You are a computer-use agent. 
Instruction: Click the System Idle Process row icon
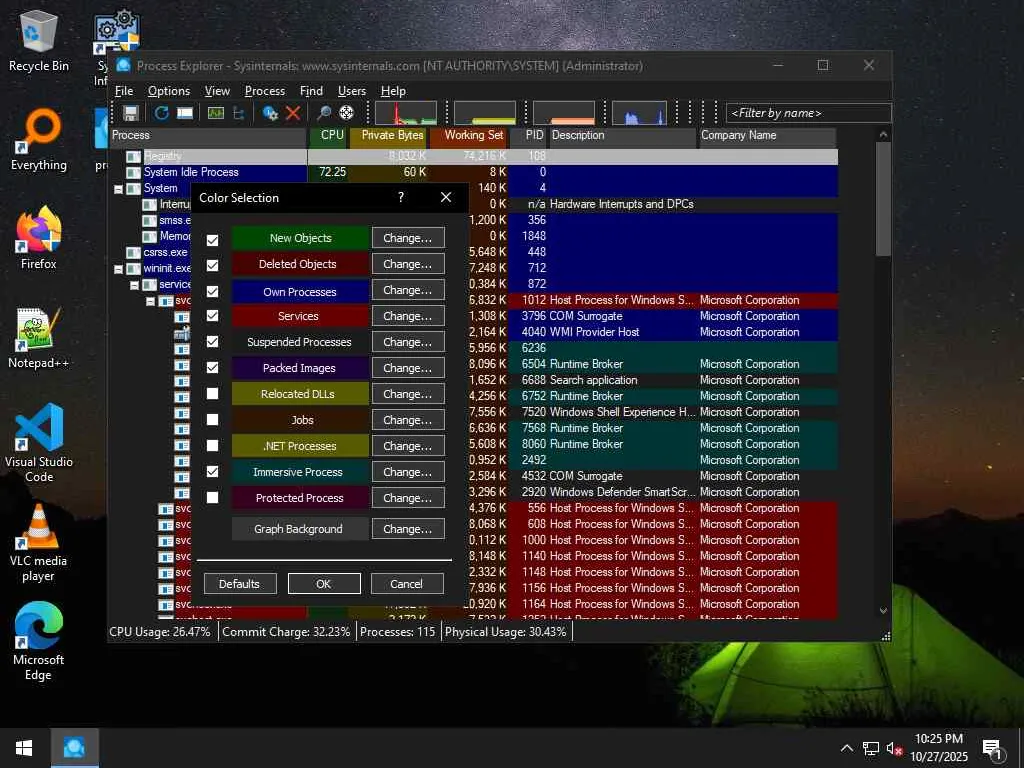[133, 172]
